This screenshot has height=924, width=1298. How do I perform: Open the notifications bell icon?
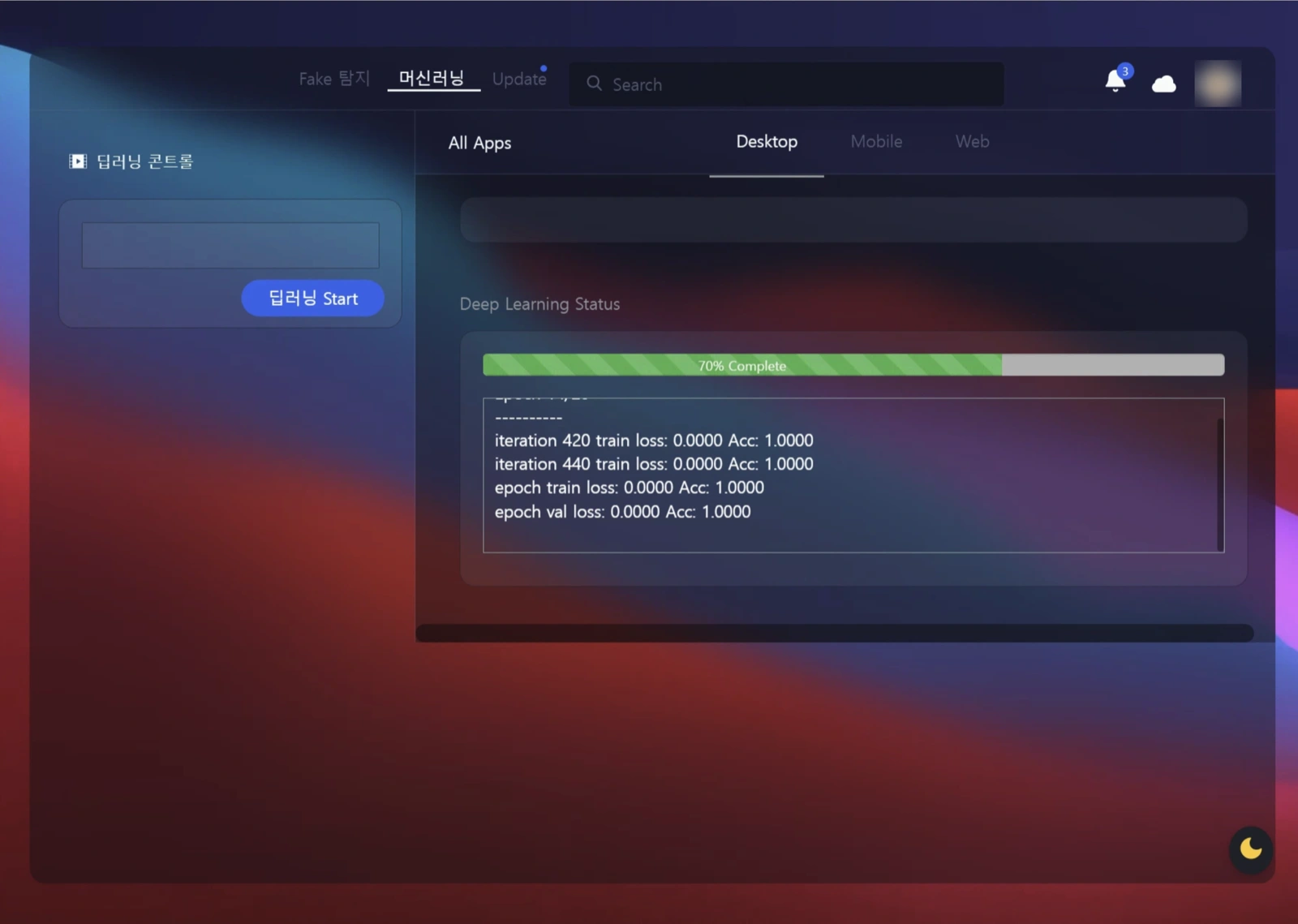(1115, 80)
